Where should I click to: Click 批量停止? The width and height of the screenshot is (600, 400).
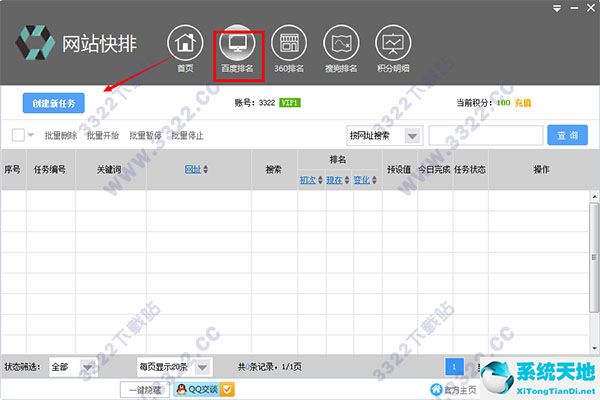(188, 135)
